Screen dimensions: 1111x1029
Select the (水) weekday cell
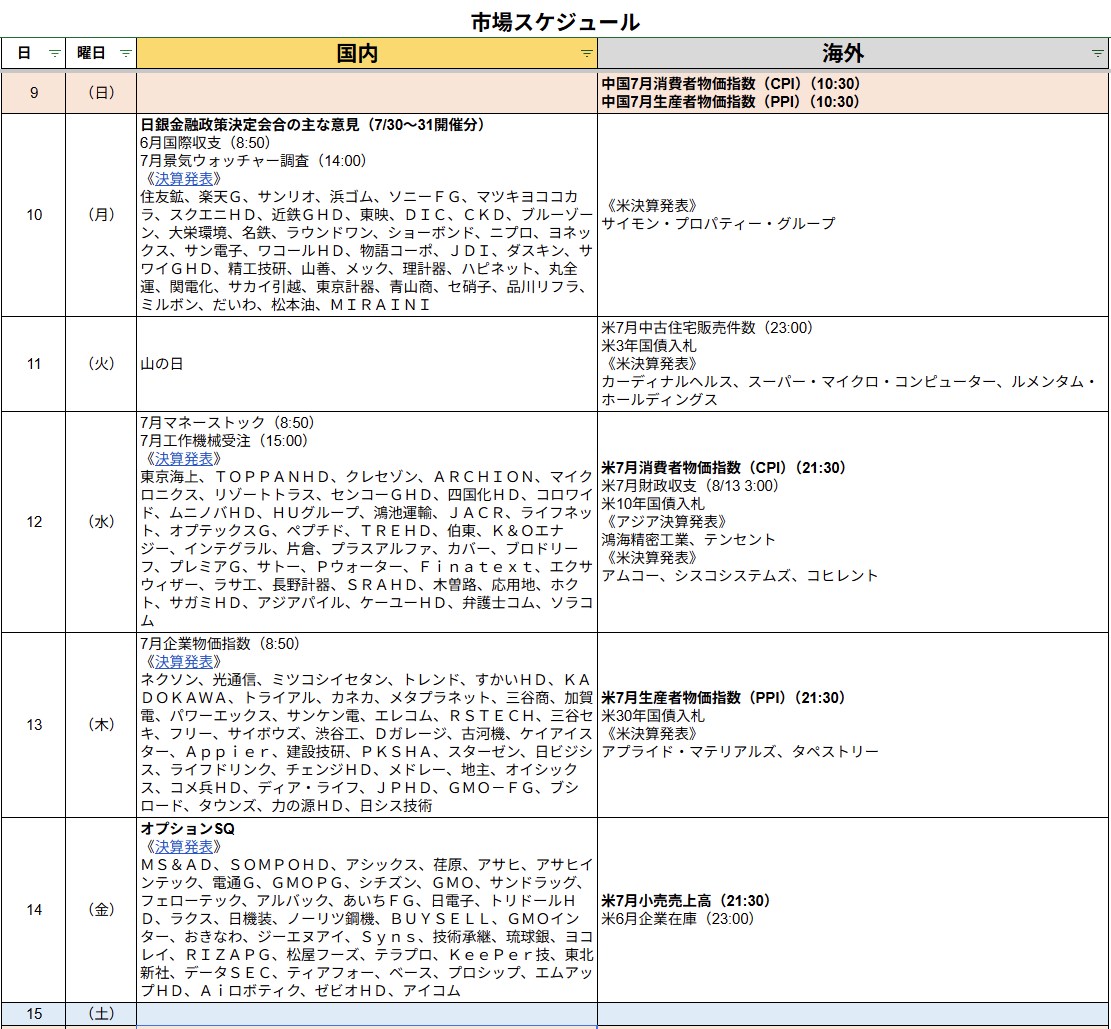point(101,522)
